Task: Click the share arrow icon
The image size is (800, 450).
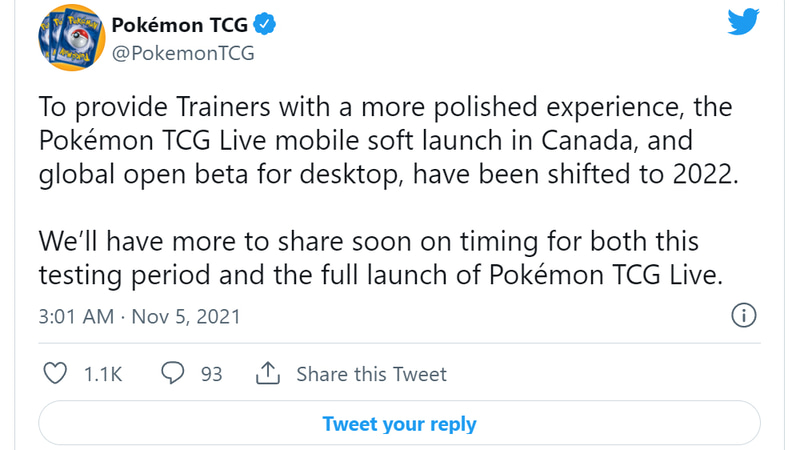Action: click(267, 374)
